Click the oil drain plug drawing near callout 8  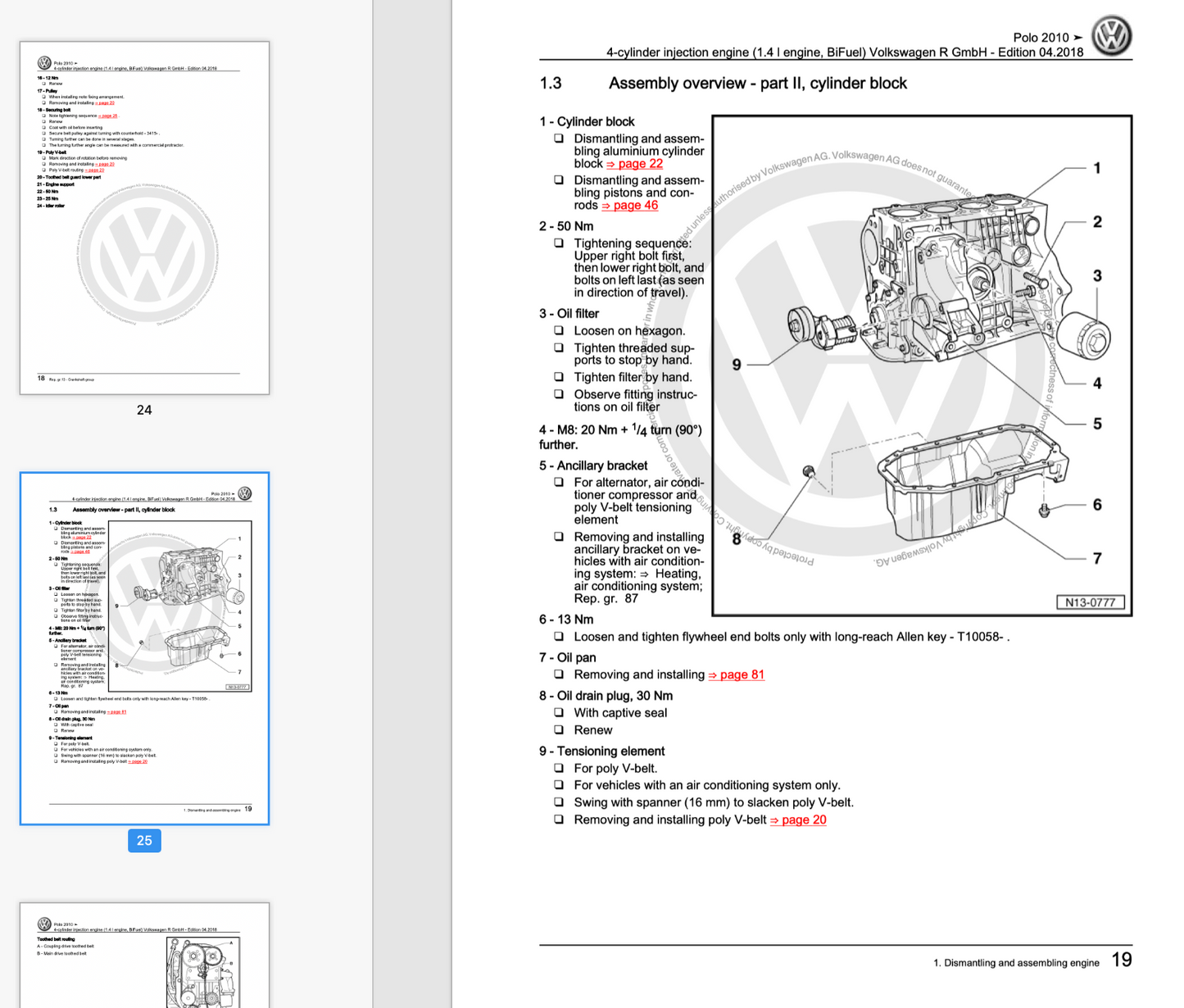(x=809, y=472)
